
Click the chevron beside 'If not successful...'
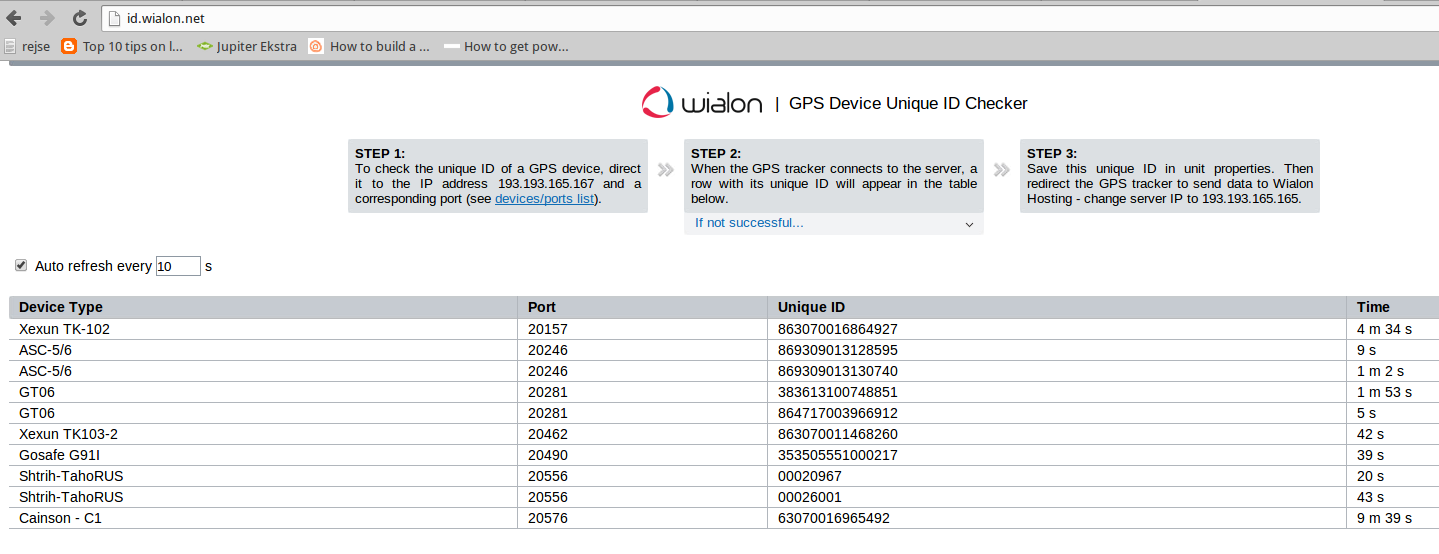coord(969,225)
